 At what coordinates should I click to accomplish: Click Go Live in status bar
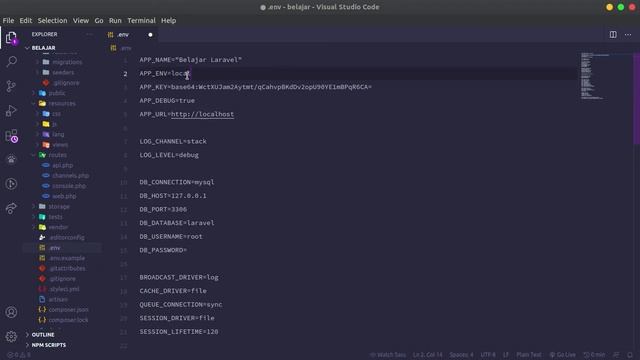point(562,355)
